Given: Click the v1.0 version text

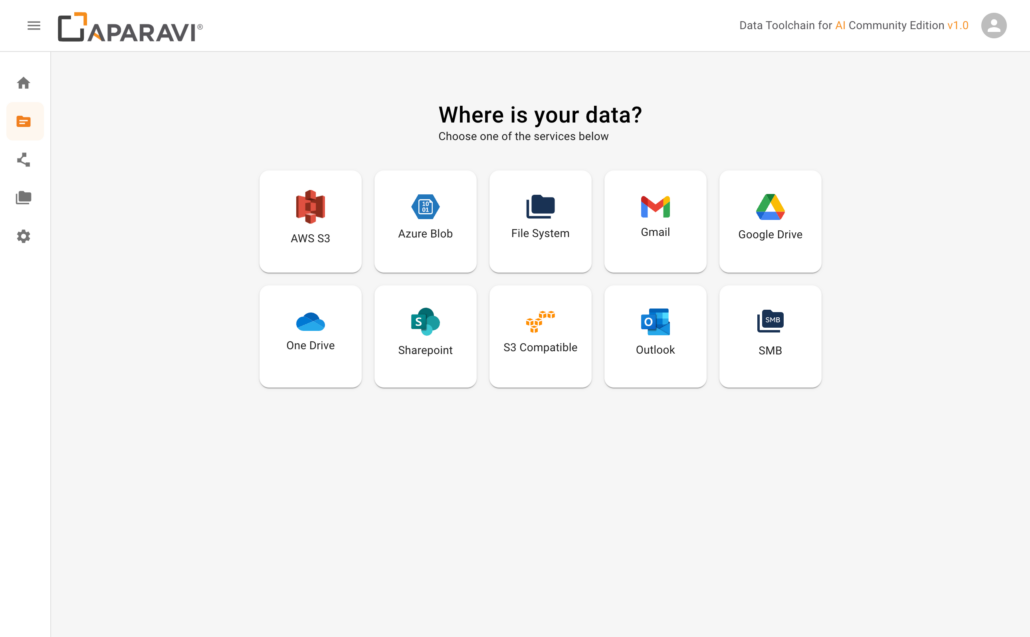Looking at the screenshot, I should pos(958,26).
